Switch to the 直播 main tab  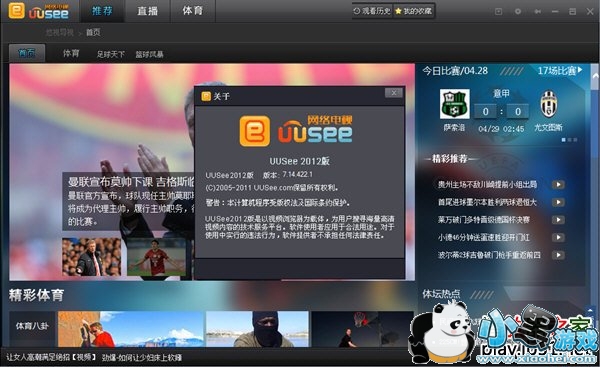coord(148,11)
